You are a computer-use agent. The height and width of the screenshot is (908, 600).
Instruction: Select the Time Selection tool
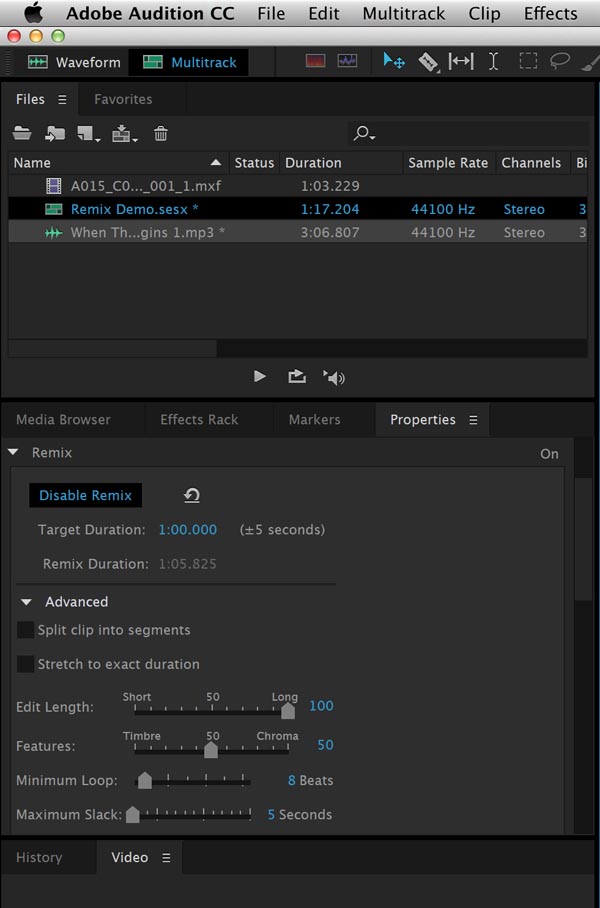[x=493, y=61]
